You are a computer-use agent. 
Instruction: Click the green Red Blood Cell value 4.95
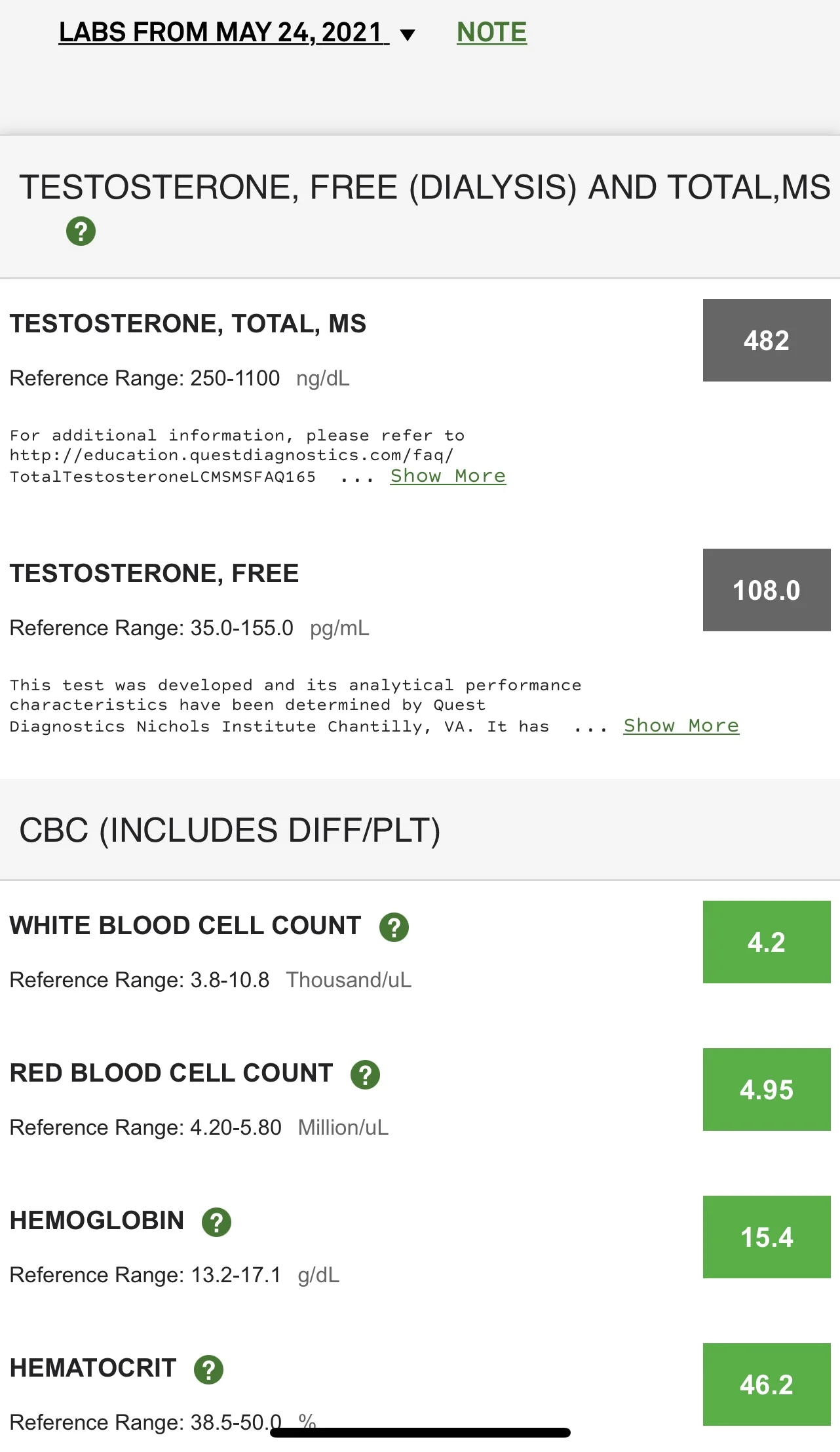coord(767,1089)
